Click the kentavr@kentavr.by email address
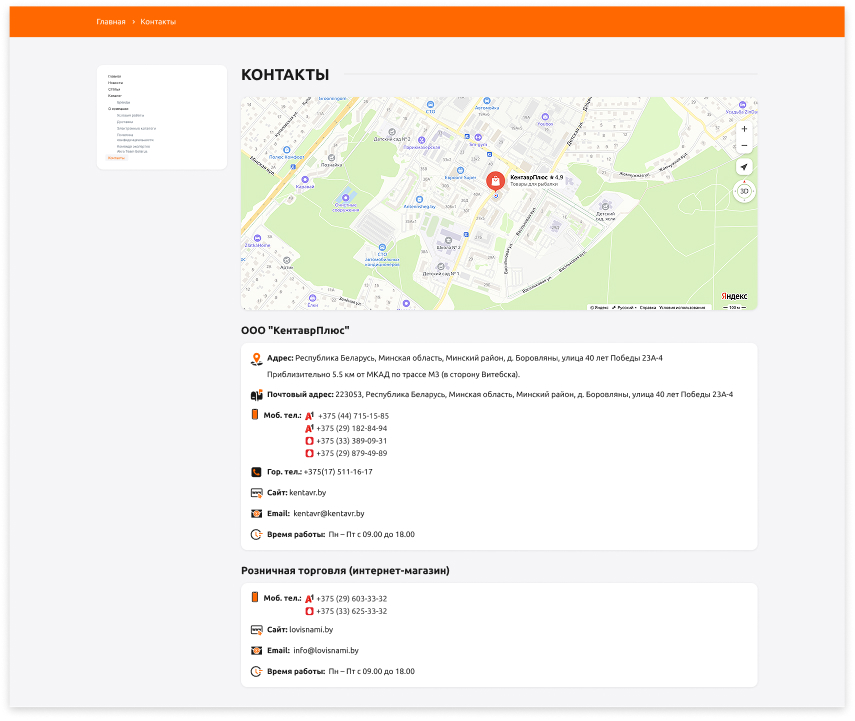 [328, 514]
